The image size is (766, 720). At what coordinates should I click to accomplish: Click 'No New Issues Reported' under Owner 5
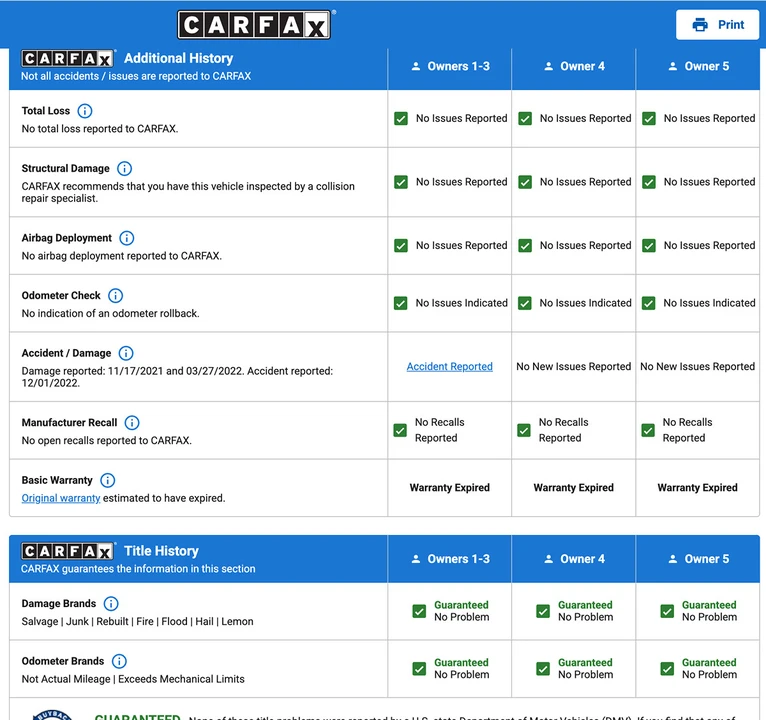(x=698, y=366)
